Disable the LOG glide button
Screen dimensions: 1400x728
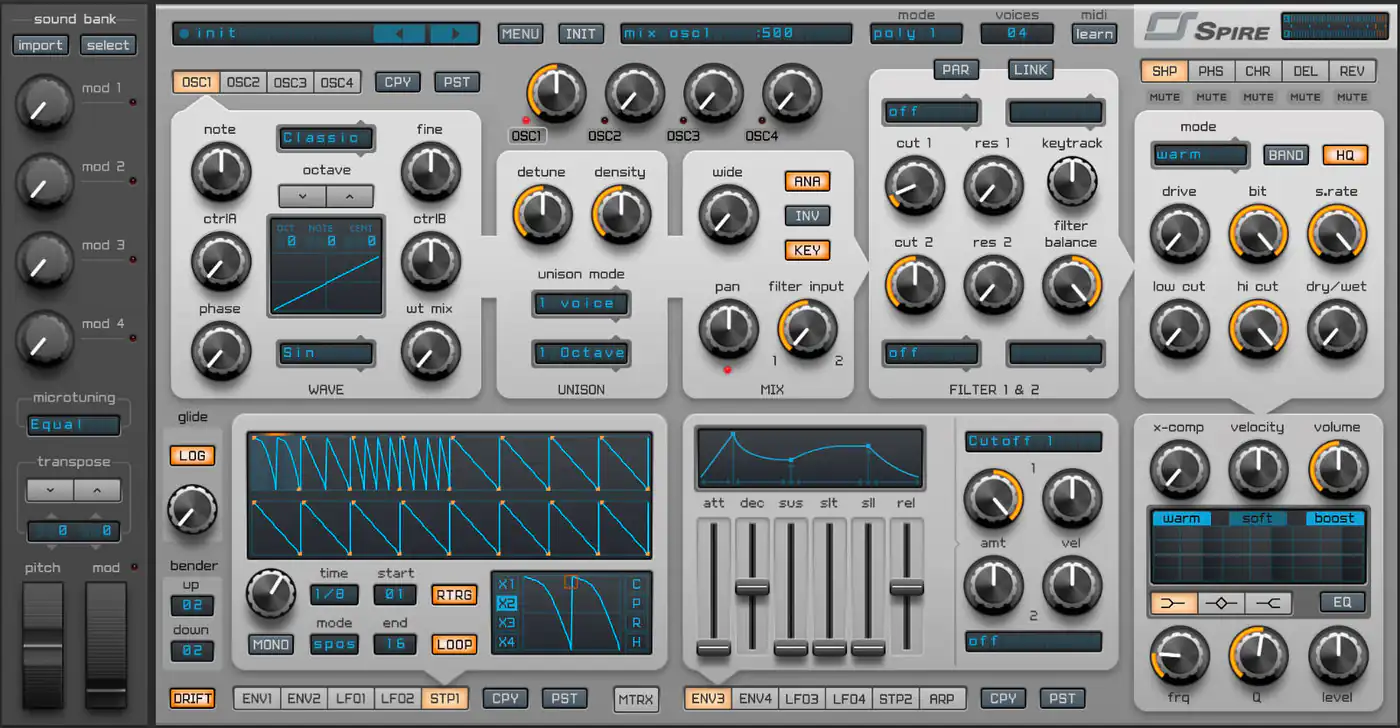tap(192, 456)
